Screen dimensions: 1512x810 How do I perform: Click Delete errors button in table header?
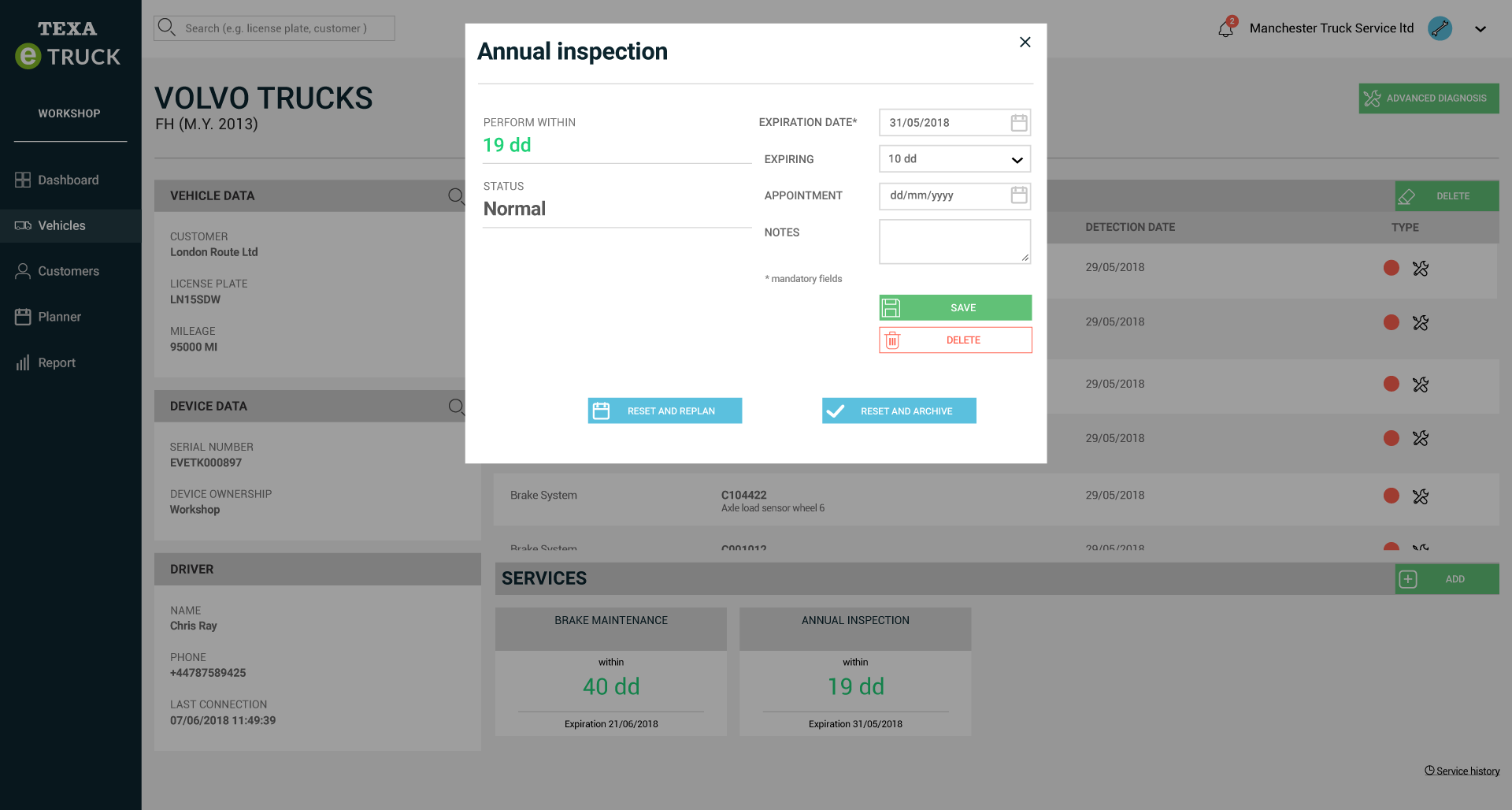point(1447,196)
